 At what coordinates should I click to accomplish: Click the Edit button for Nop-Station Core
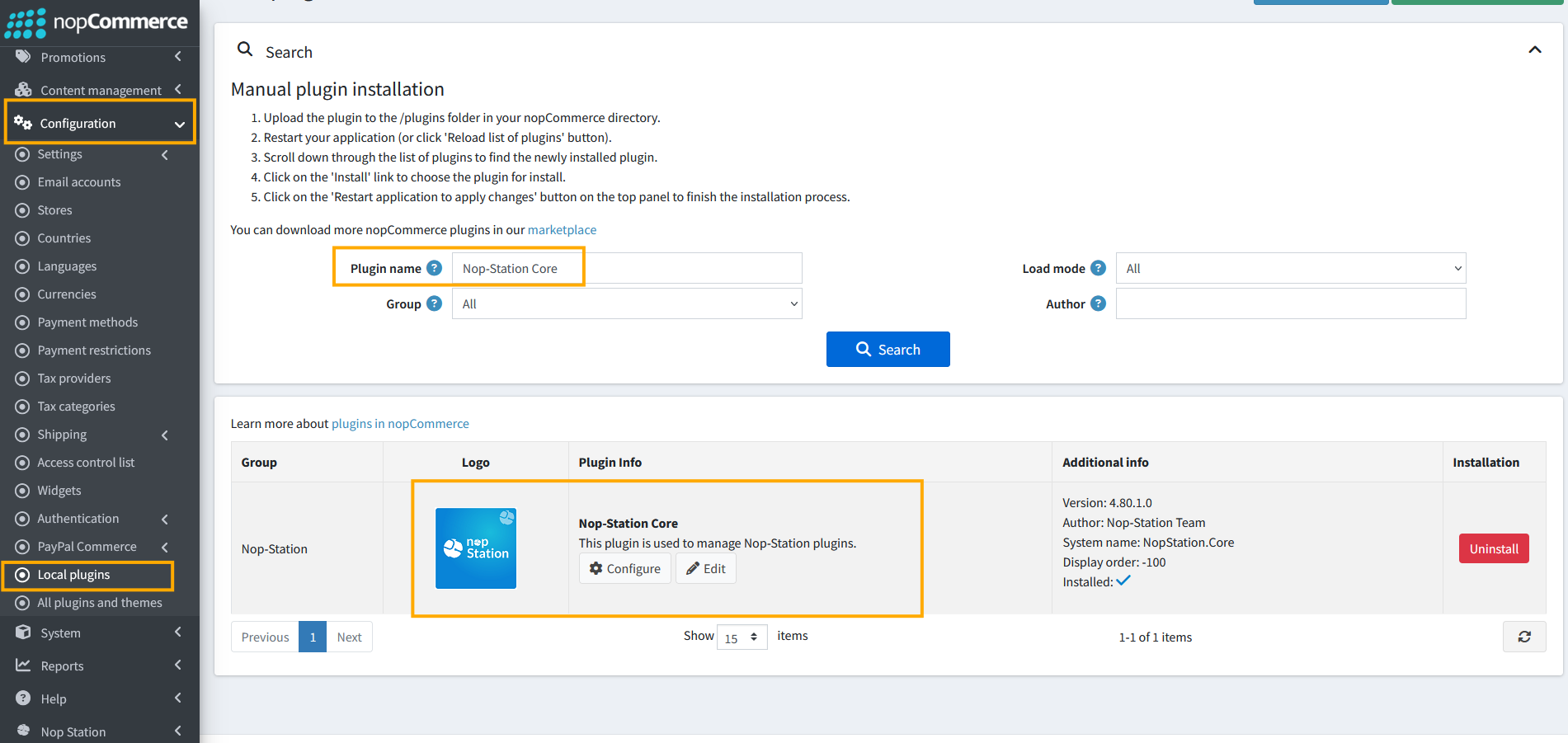pyautogui.click(x=706, y=568)
